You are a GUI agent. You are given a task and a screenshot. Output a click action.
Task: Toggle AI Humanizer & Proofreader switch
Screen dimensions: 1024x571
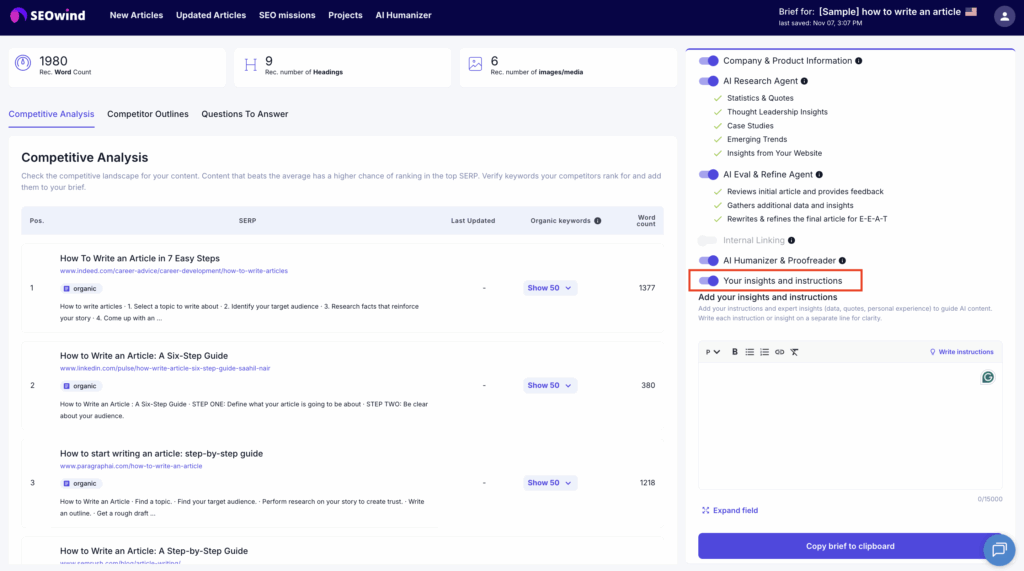(x=708, y=261)
